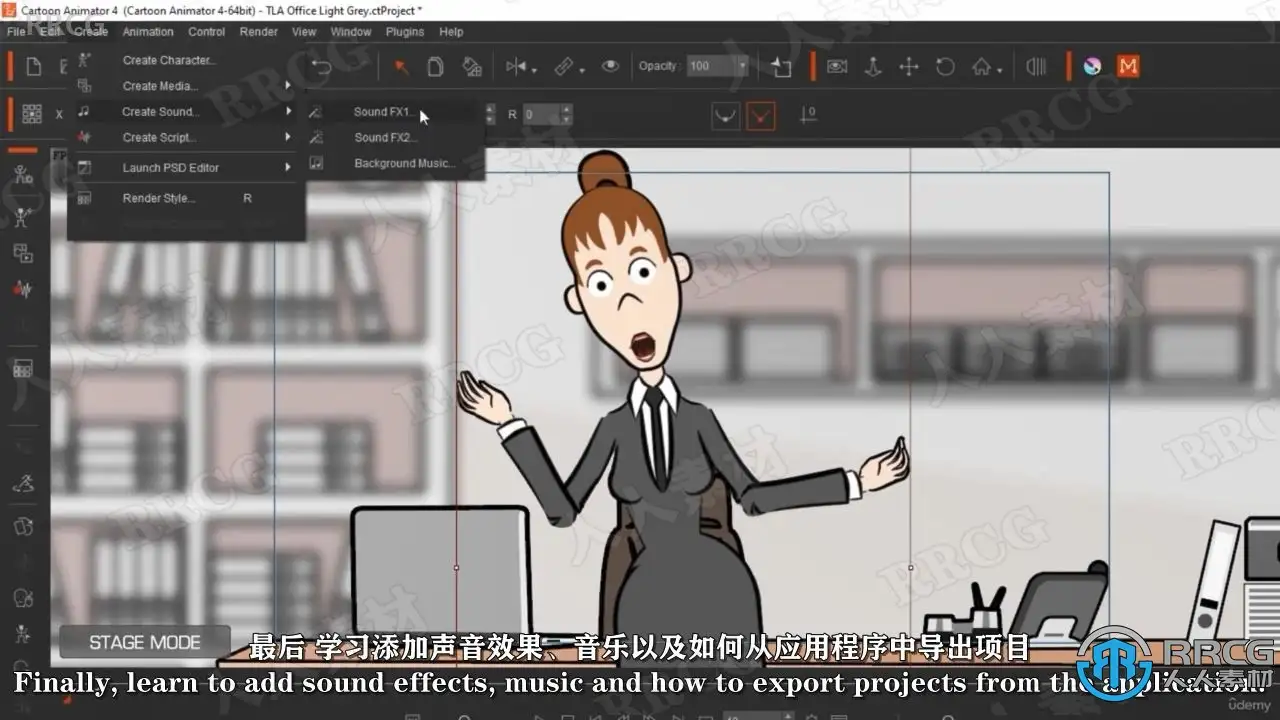Open the Plugins menu
The width and height of the screenshot is (1280, 720).
point(405,32)
